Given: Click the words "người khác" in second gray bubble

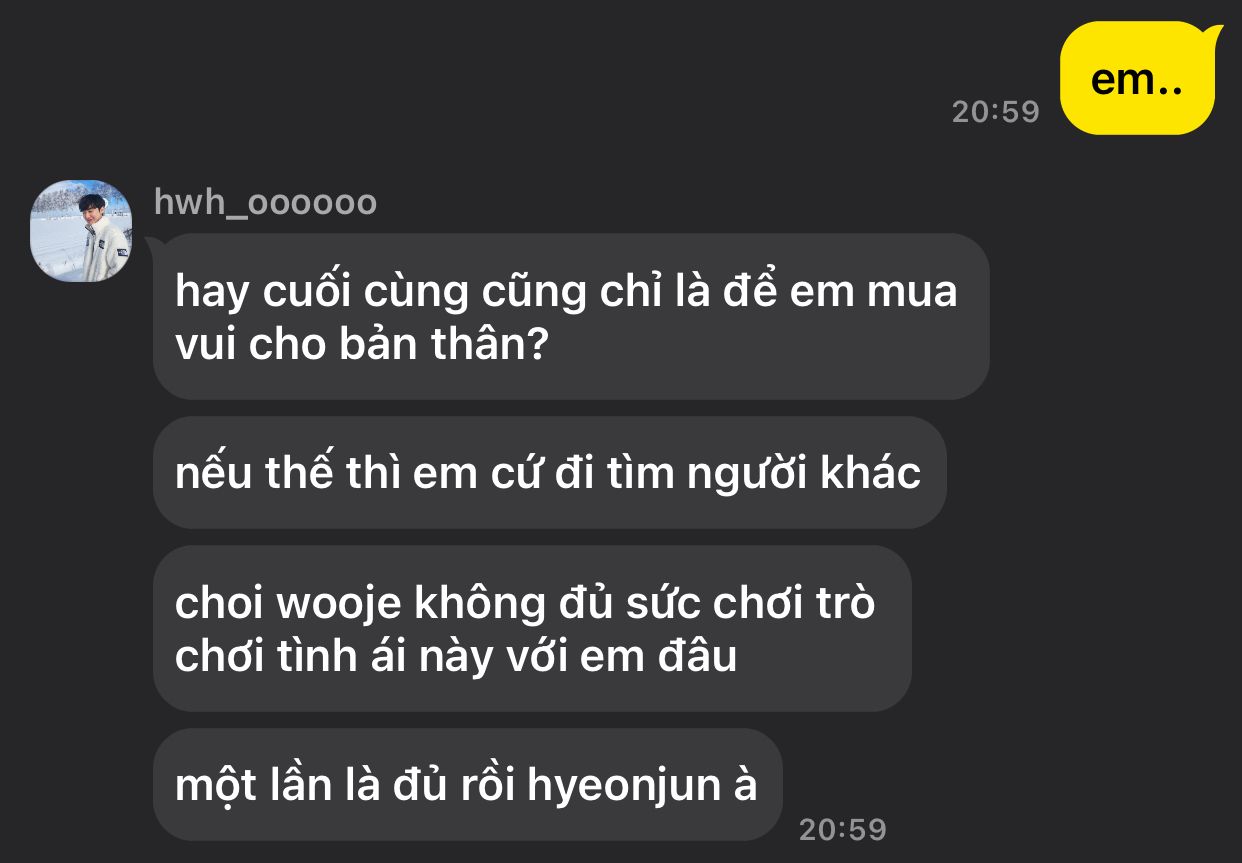Looking at the screenshot, I should [804, 474].
